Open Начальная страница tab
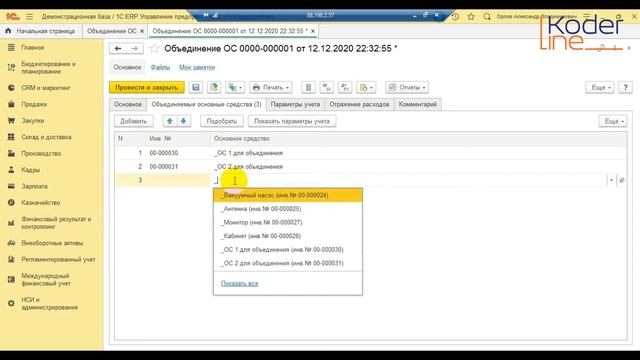Image resolution: width=640 pixels, height=360 pixels. pos(41,31)
